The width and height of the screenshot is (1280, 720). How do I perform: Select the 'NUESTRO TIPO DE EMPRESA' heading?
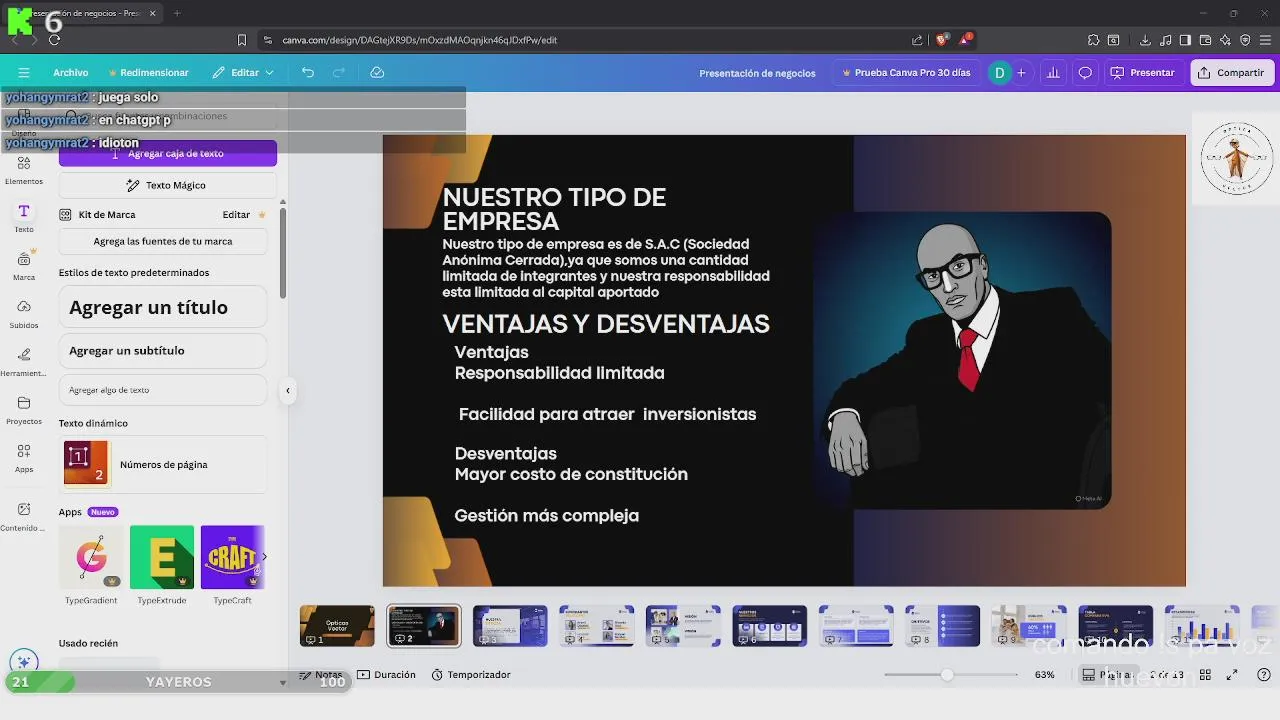click(554, 209)
